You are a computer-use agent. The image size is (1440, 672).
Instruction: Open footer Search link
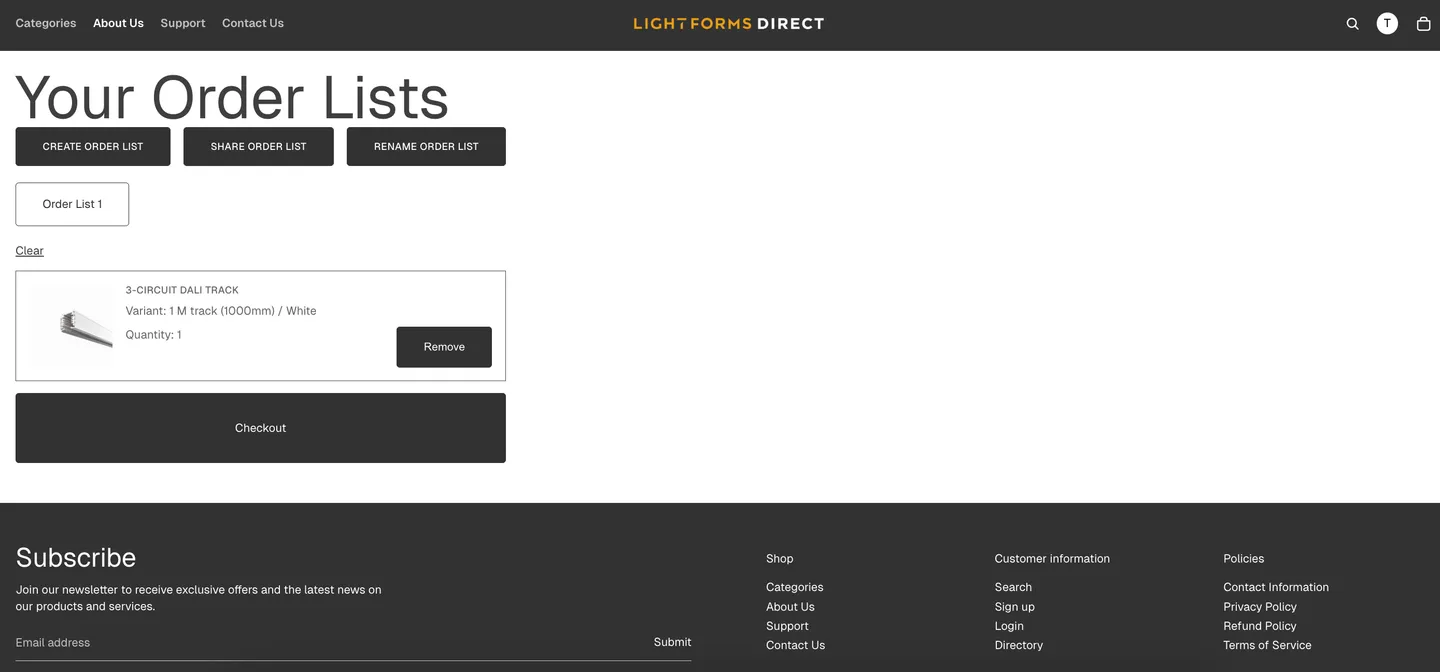(1013, 587)
